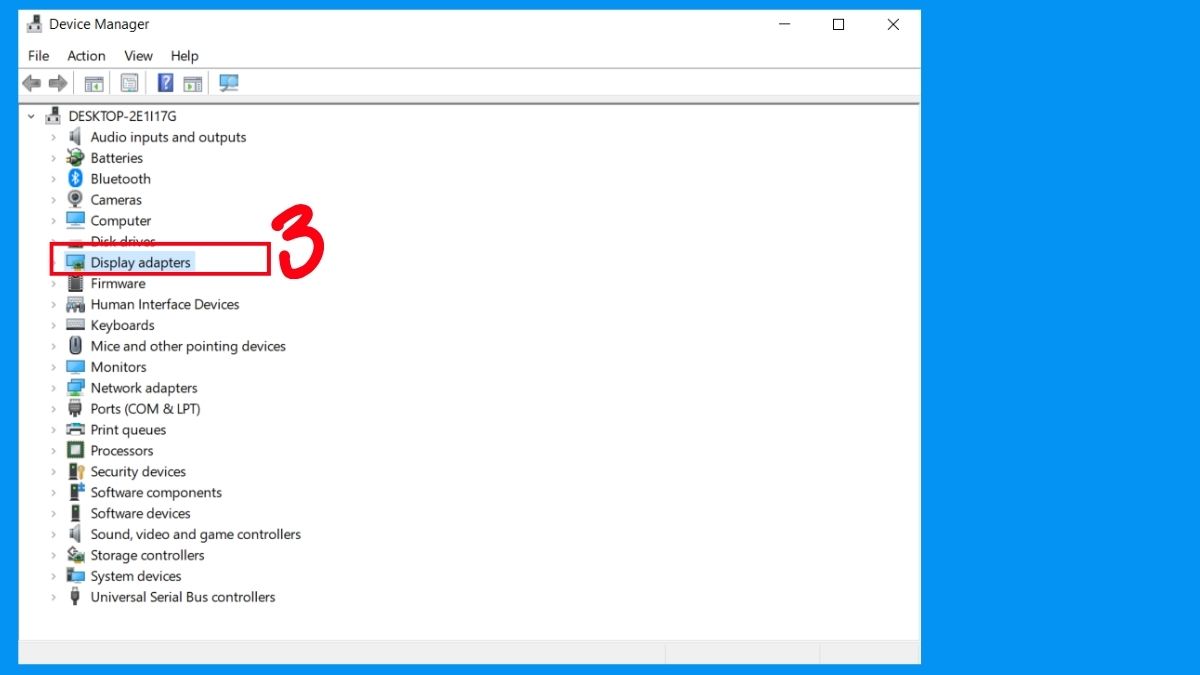Viewport: 1200px width, 675px height.
Task: Select the Software devices label
Action: pos(140,513)
